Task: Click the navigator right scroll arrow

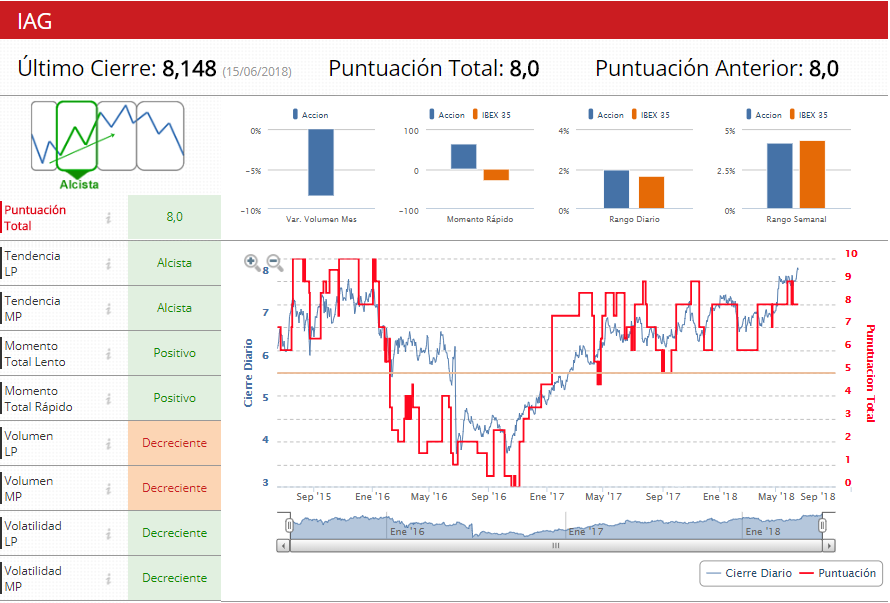Action: click(x=829, y=546)
